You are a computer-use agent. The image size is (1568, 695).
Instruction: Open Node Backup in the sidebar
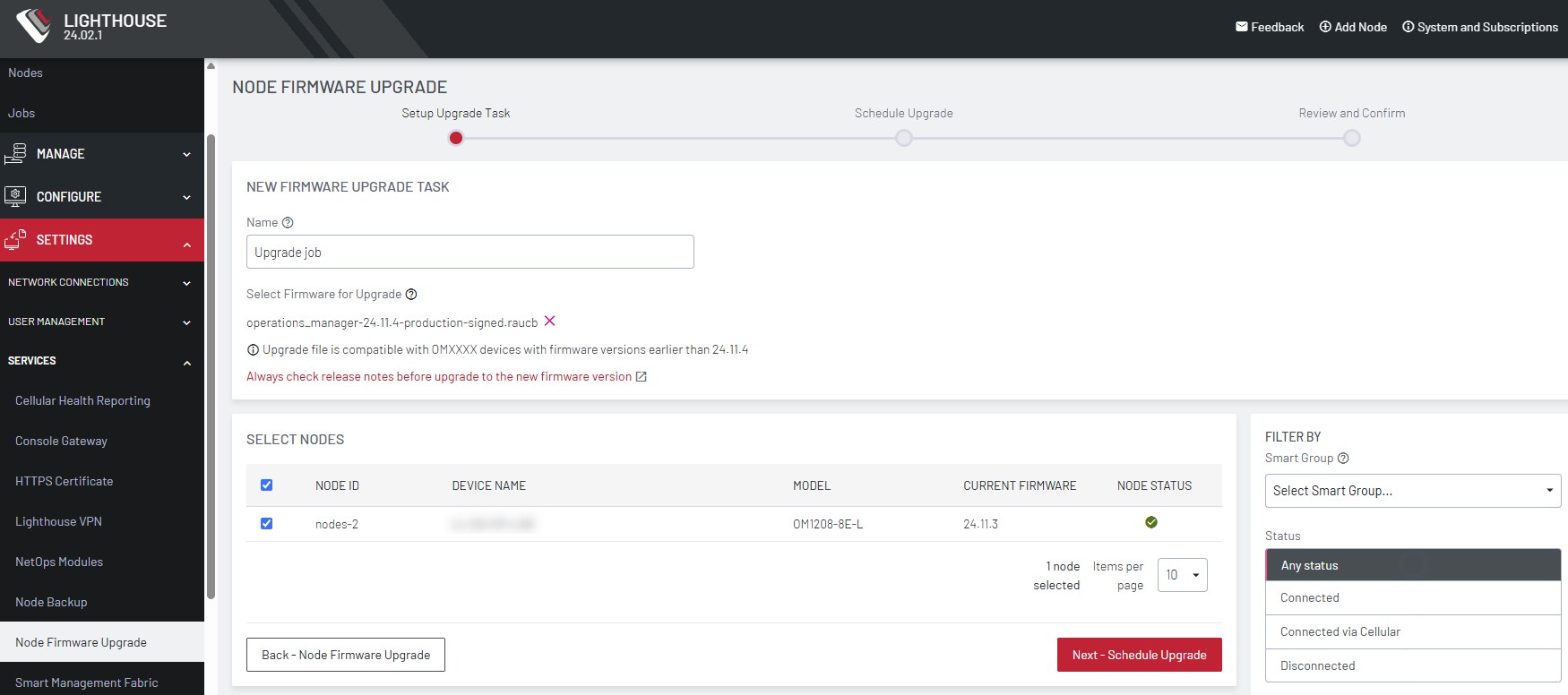point(51,602)
